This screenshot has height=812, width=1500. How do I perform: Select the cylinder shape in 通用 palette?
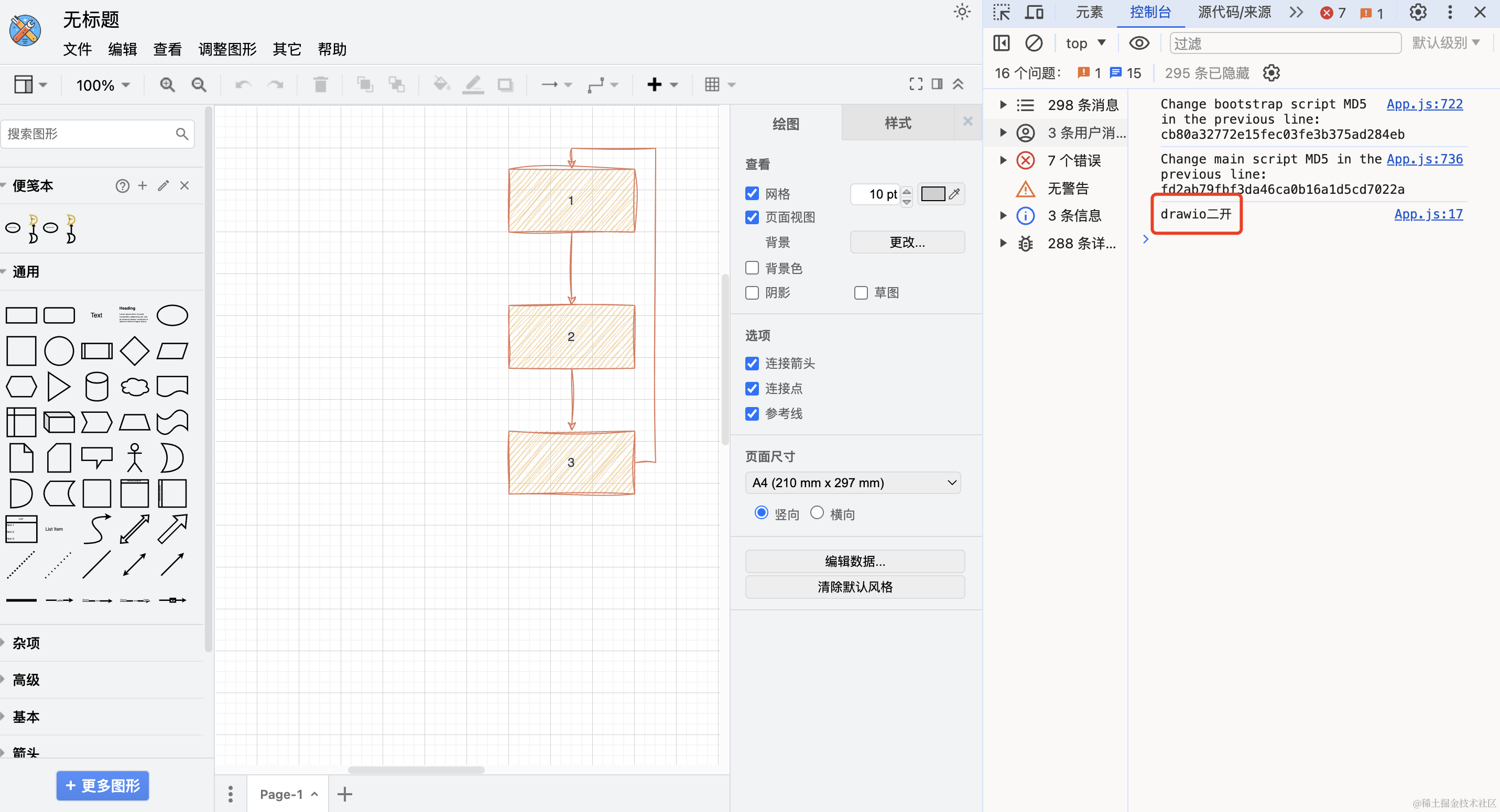[x=96, y=387]
